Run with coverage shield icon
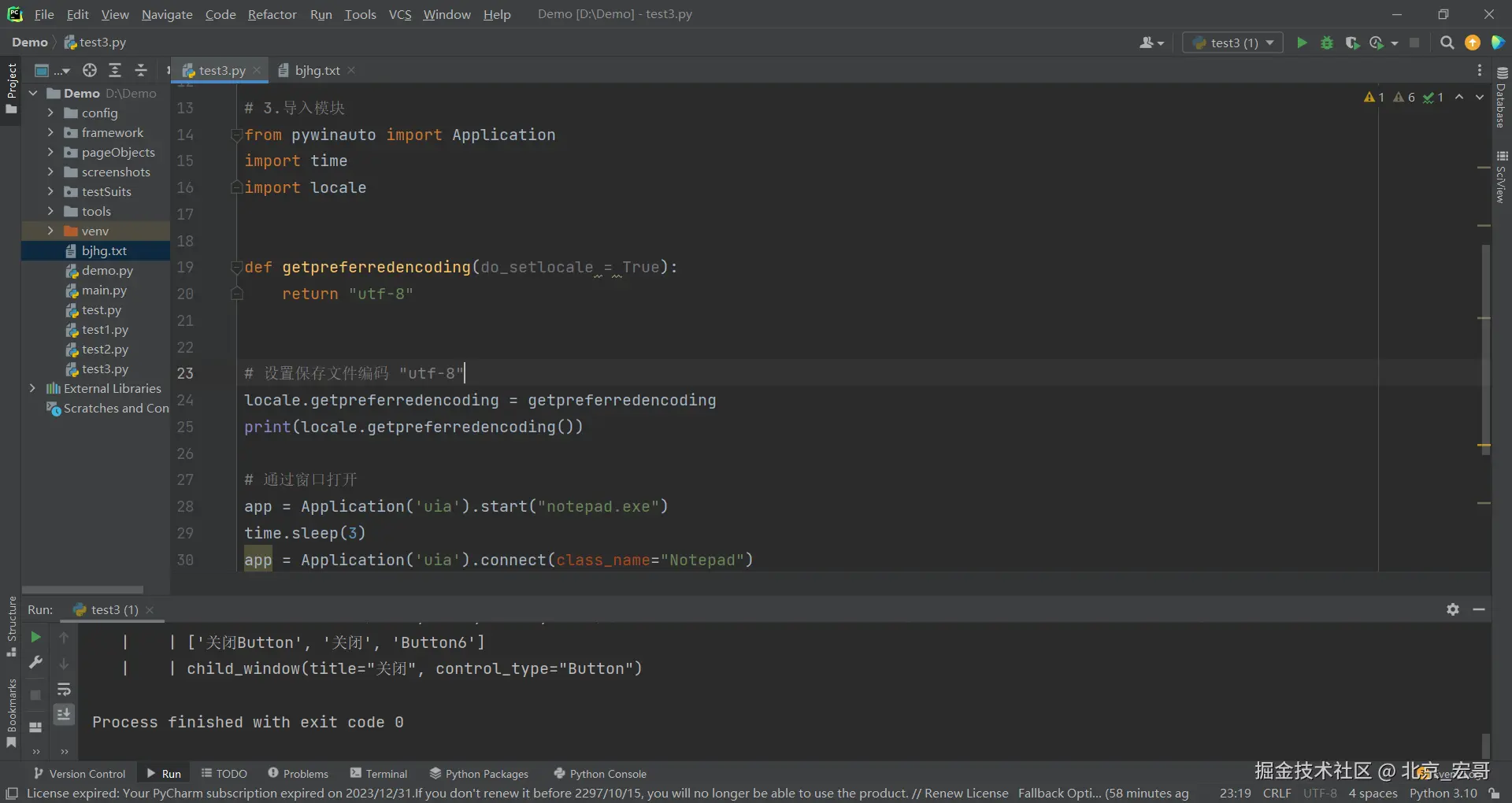Image resolution: width=1512 pixels, height=803 pixels. click(1352, 43)
